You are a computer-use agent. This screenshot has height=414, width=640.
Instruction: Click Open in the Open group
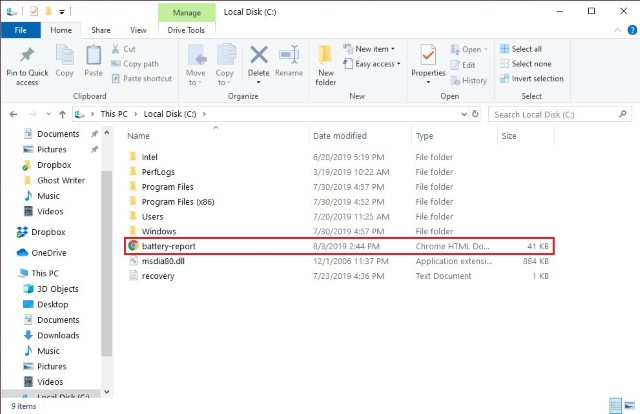click(469, 49)
